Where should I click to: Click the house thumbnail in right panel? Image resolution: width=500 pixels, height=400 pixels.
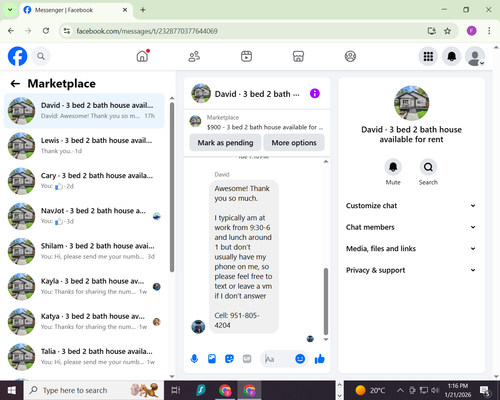[x=411, y=103]
